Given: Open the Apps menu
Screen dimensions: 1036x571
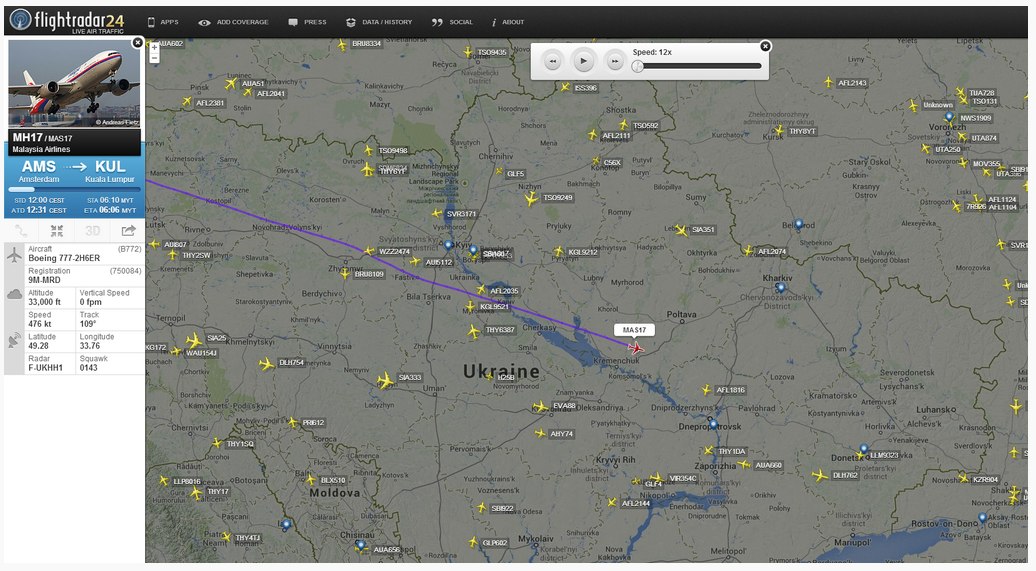Looking at the screenshot, I should [x=163, y=22].
